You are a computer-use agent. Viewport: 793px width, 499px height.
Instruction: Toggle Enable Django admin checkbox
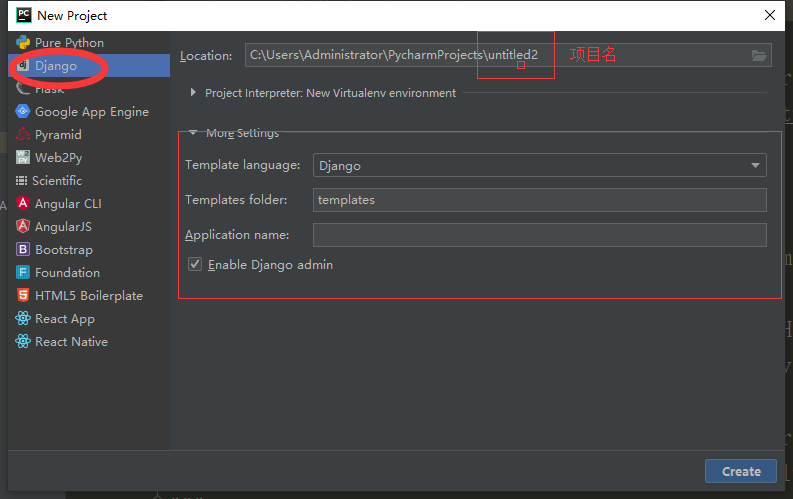pos(195,264)
